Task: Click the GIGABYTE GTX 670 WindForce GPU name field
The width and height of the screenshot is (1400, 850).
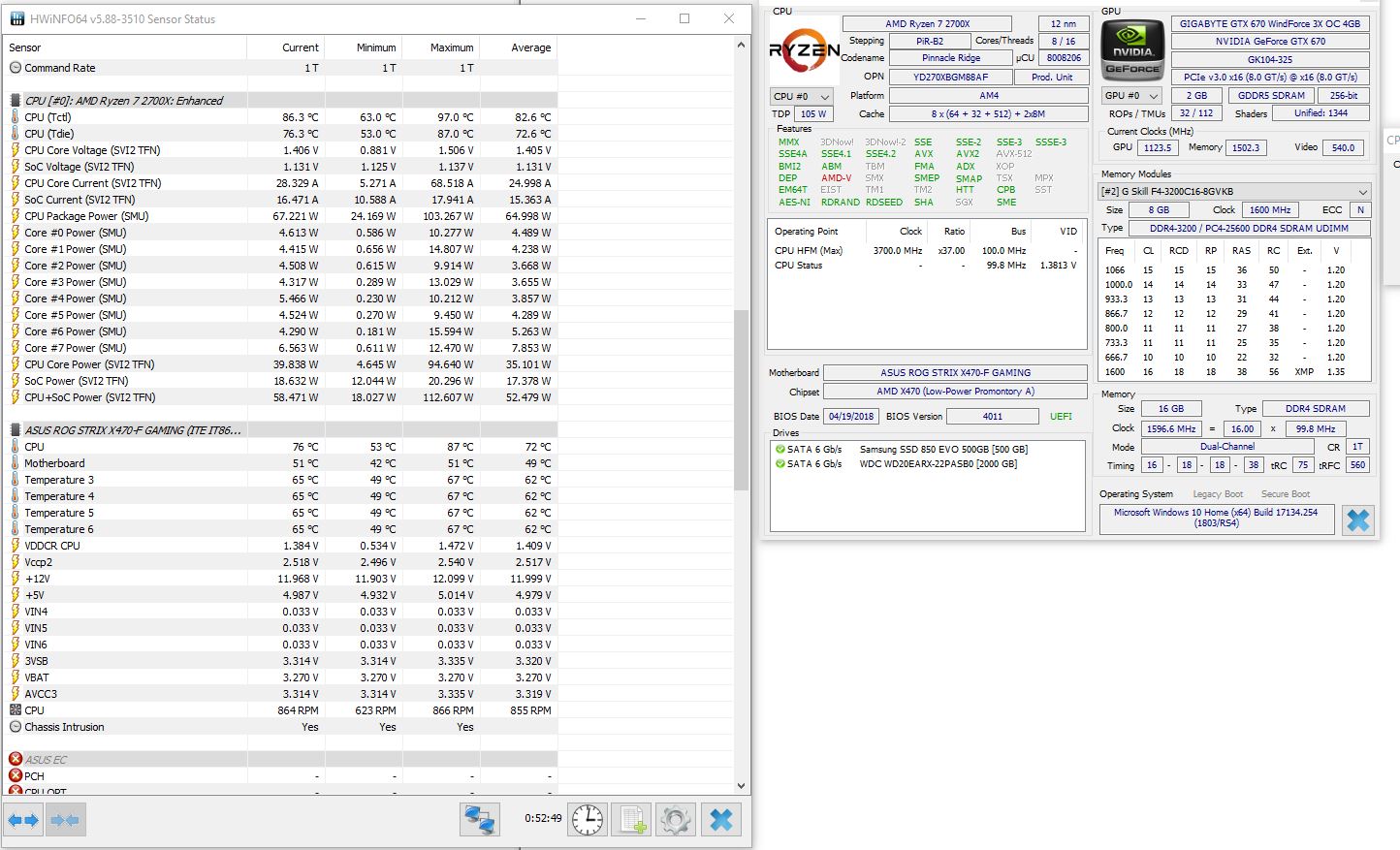Action: point(1269,24)
